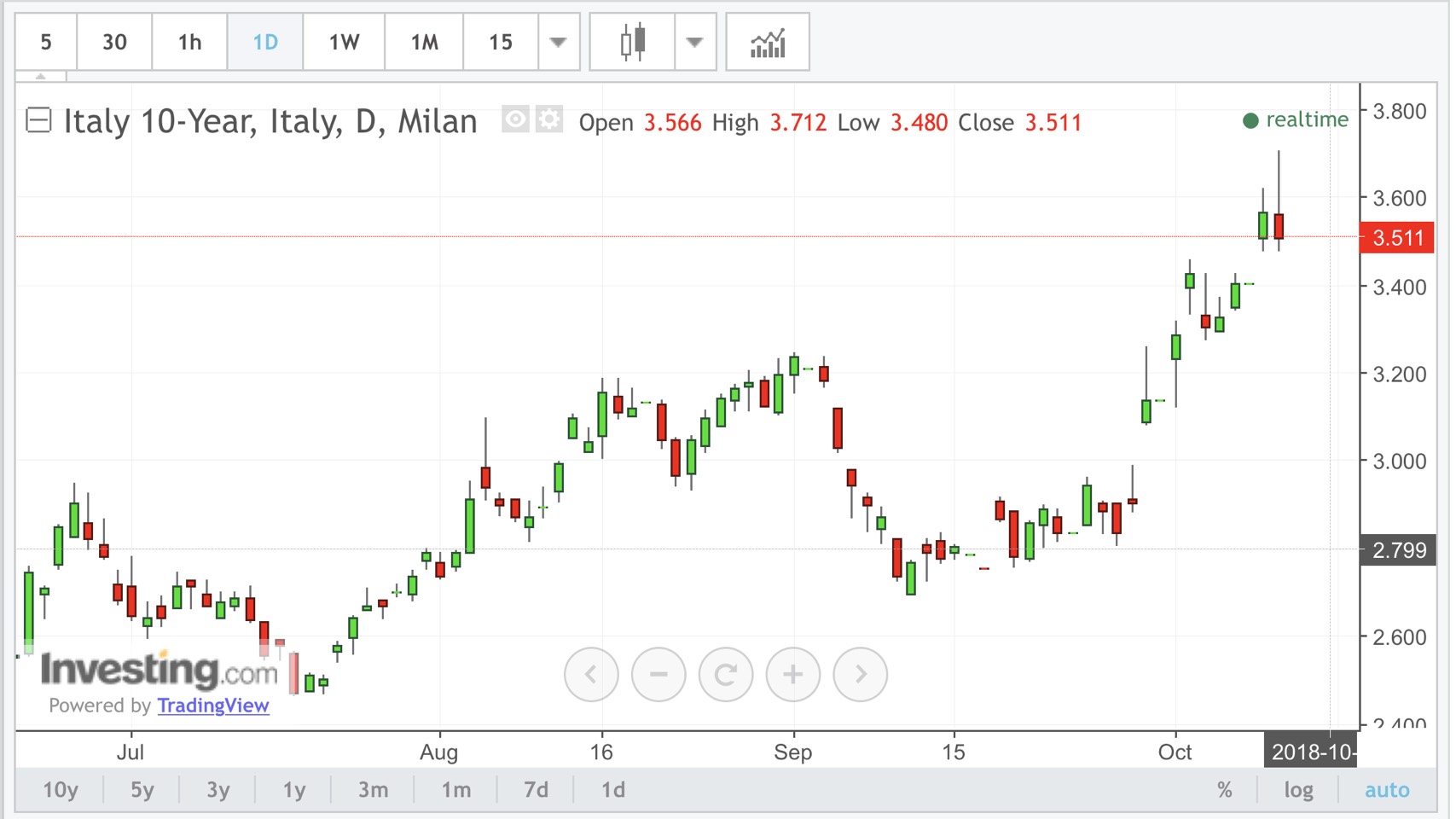
Task: Expand the time interval dropdown arrow
Action: click(x=559, y=42)
